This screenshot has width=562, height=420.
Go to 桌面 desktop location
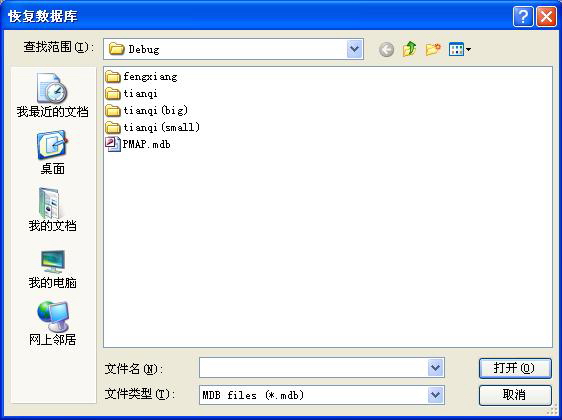[x=53, y=153]
